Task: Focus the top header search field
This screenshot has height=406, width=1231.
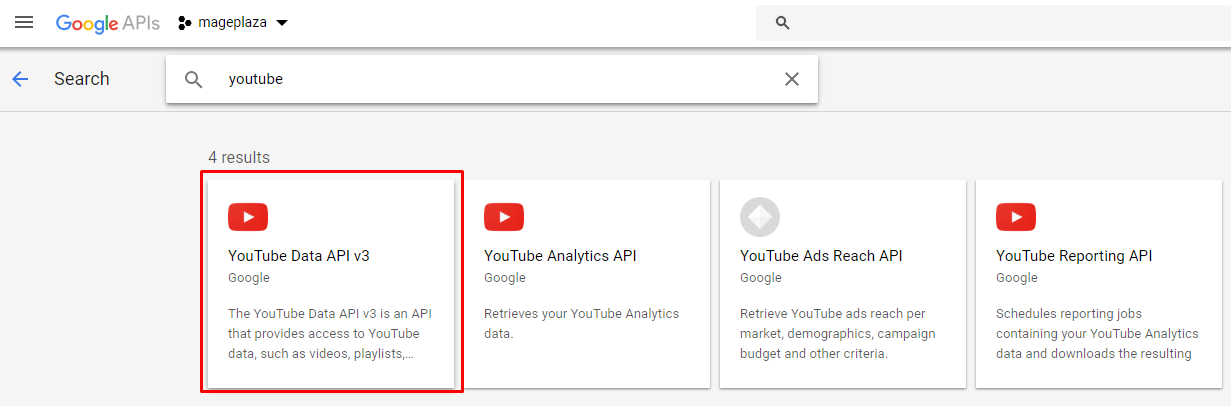Action: pos(993,23)
